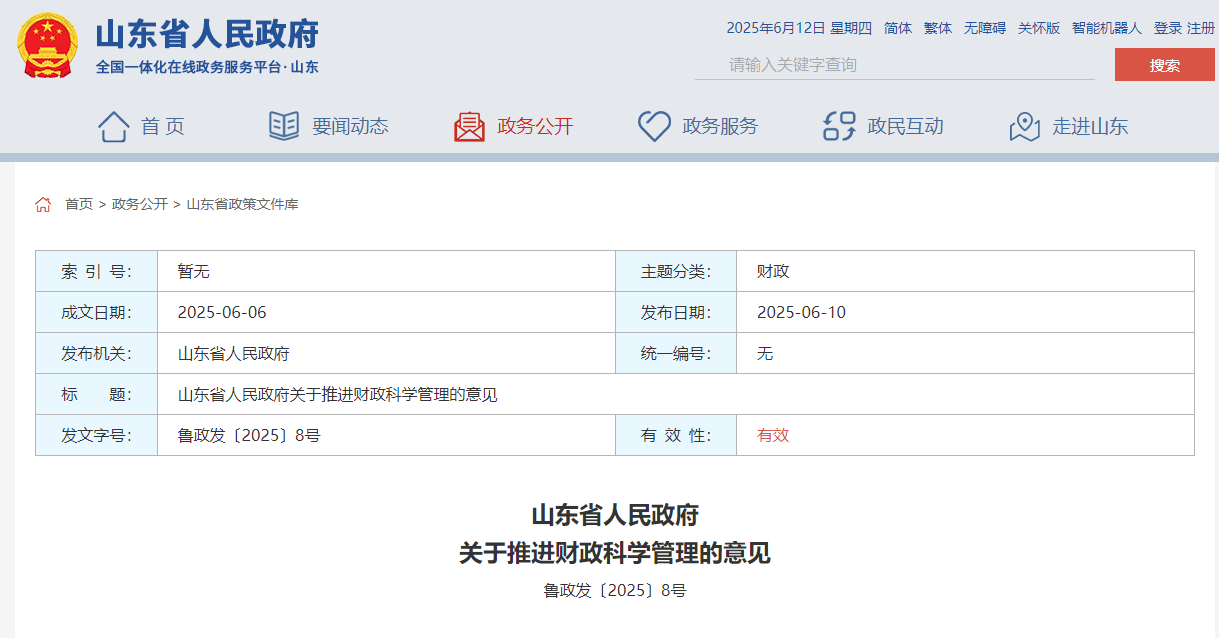1219x638 pixels.
Task: Click the 走进山东 map pin icon
Action: (1025, 126)
